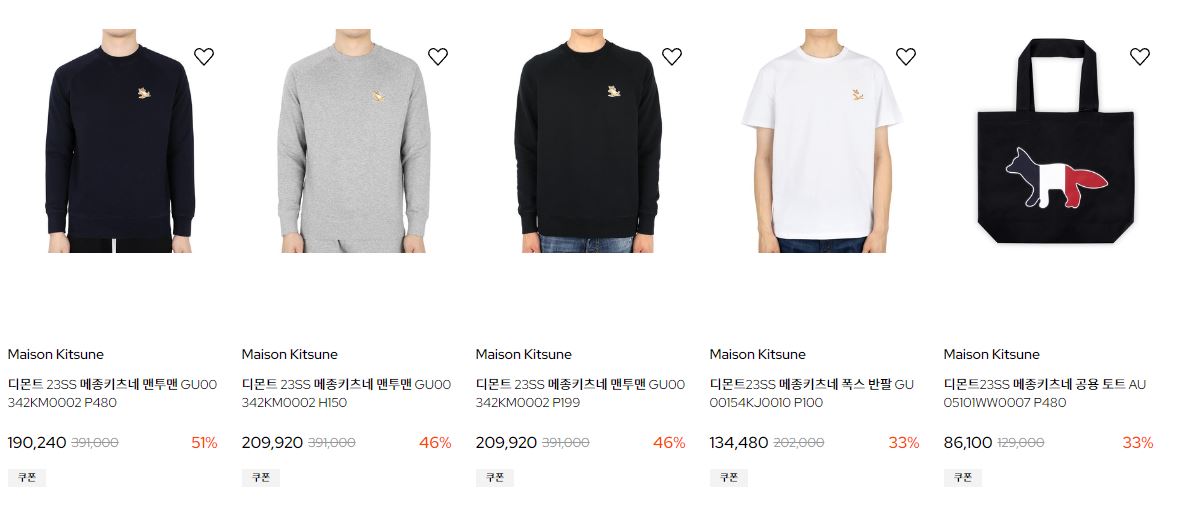The image size is (1180, 518).
Task: Click Maison Kitsune brand above navy sweatshirt
Action: [x=56, y=354]
